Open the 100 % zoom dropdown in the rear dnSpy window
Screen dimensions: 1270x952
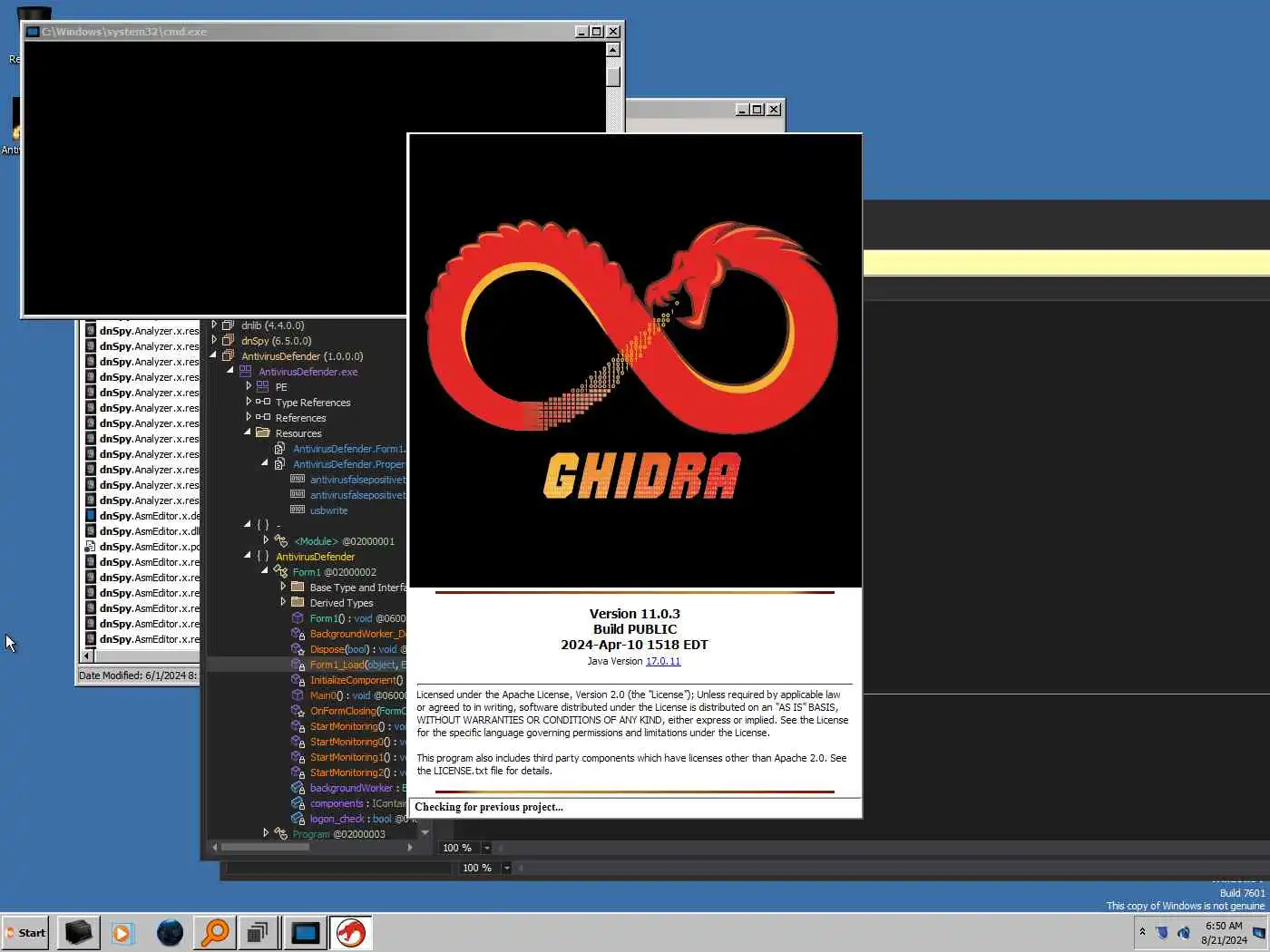pyautogui.click(x=507, y=869)
